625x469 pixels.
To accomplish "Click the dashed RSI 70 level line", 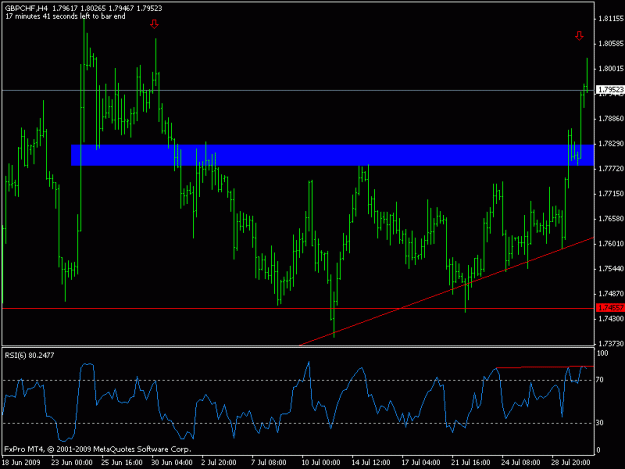I will (x=298, y=381).
